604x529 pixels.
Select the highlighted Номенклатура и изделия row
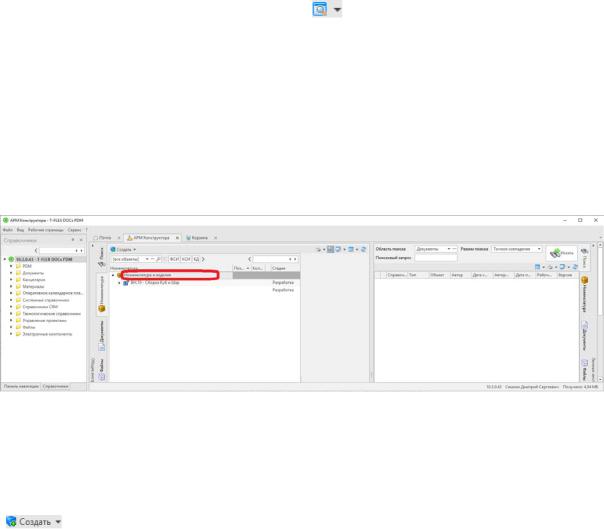(170, 275)
